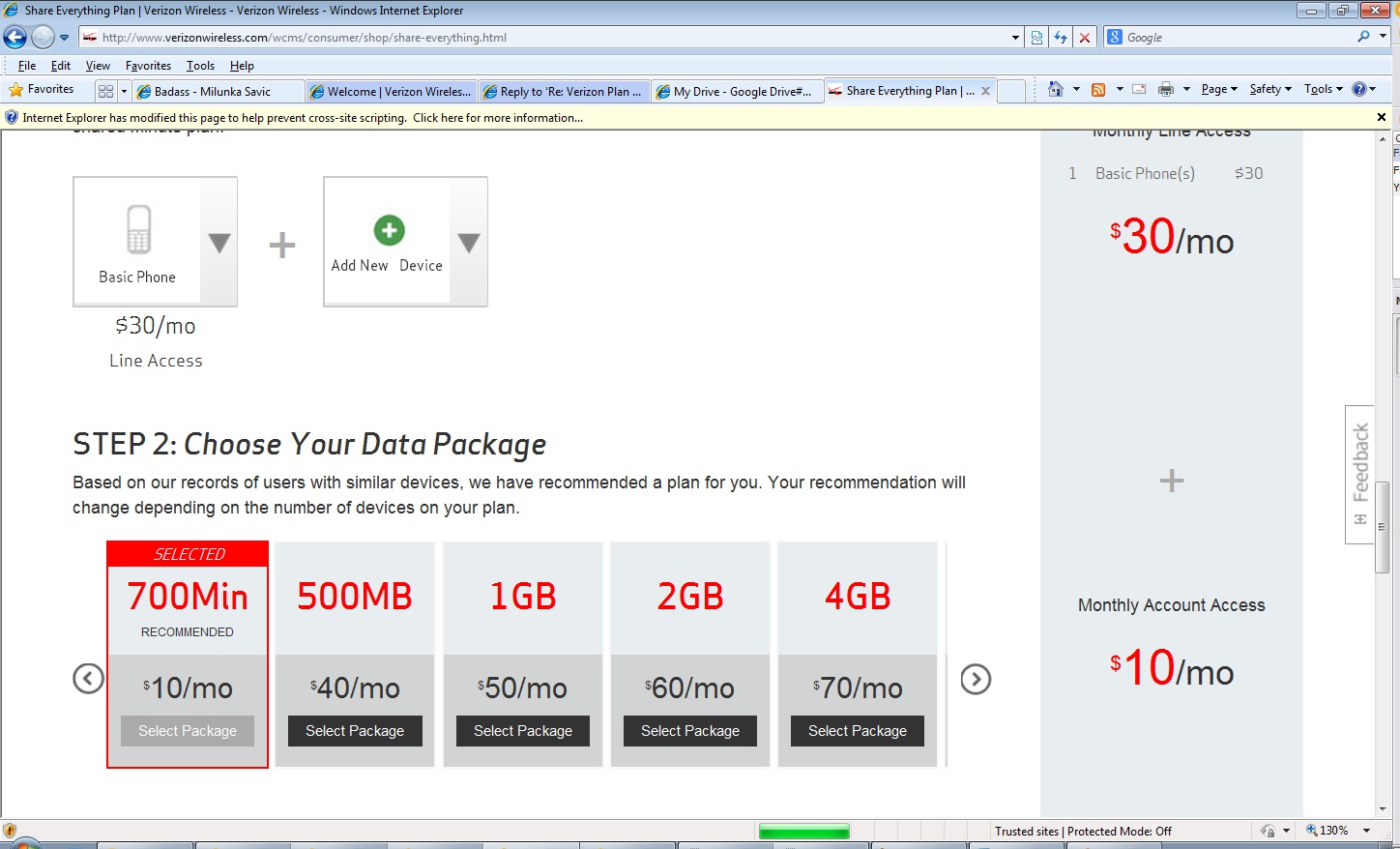Open the Tools command bar menu
Image resolution: width=1400 pixels, height=849 pixels.
click(1324, 89)
